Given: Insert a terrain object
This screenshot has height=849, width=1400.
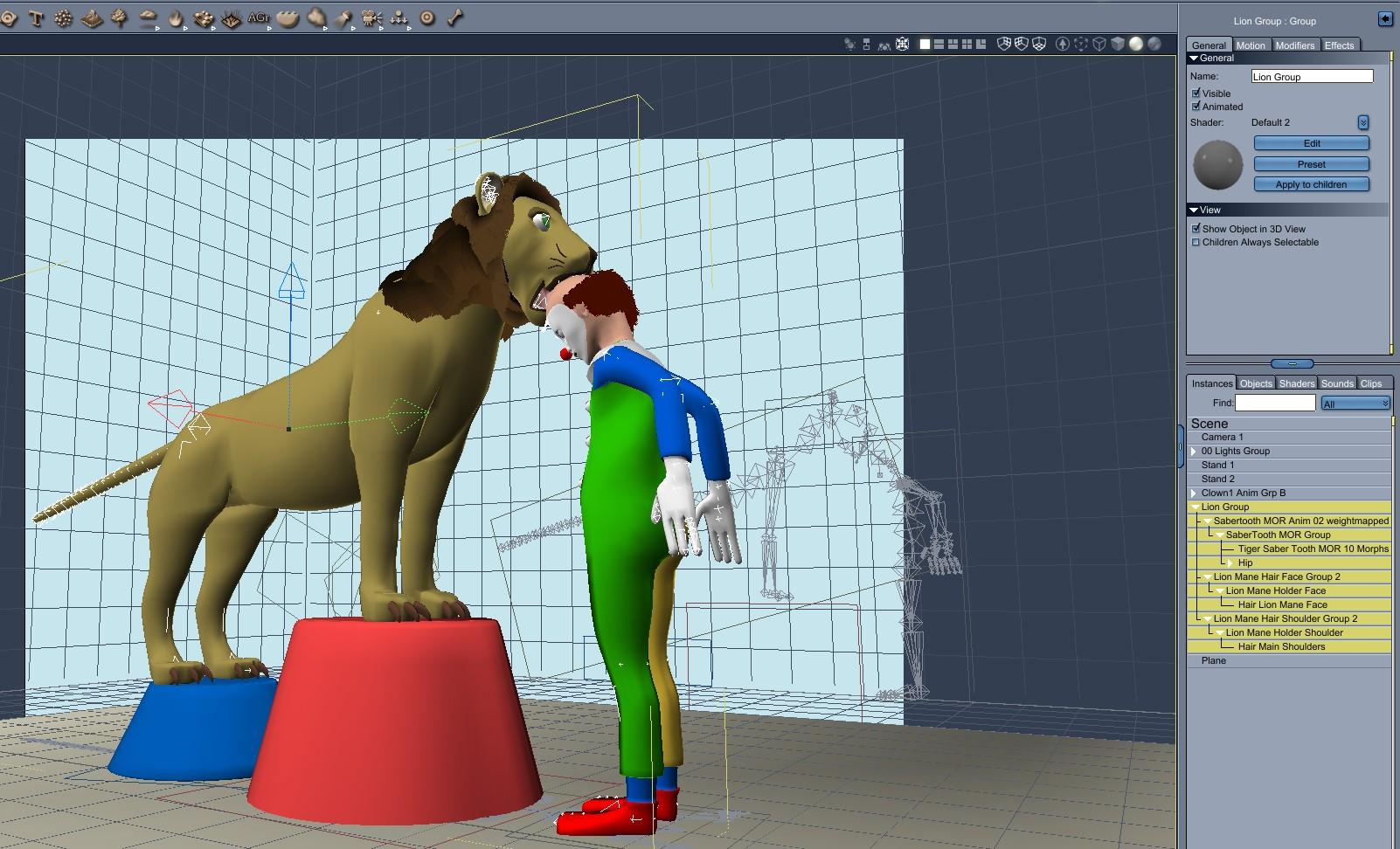Looking at the screenshot, I should click(92, 17).
